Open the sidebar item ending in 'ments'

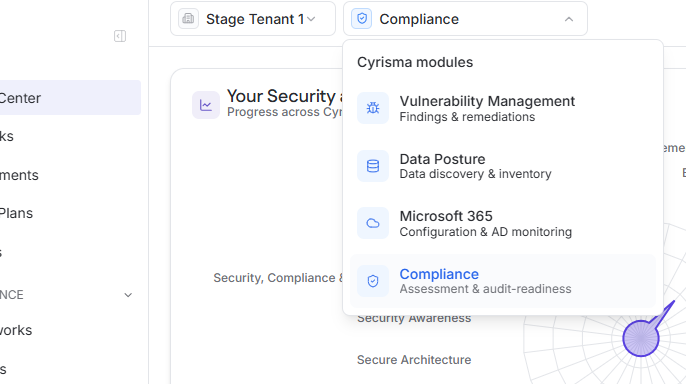pyautogui.click(x=19, y=175)
